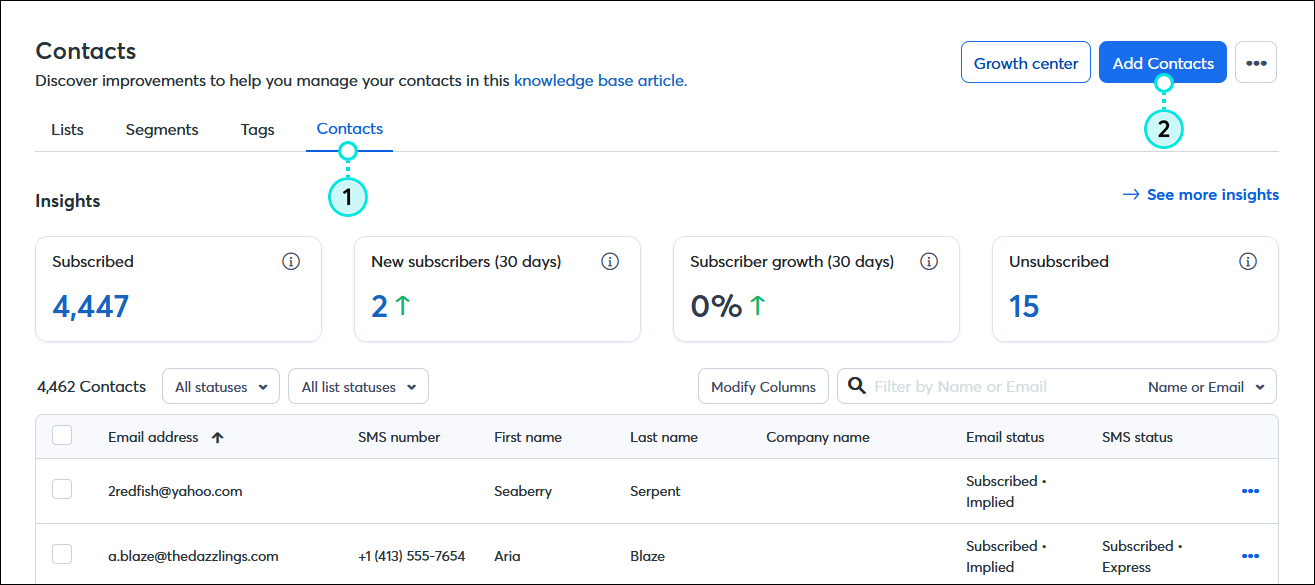Check the box for a.blaze@thedazzlings.com
1315x585 pixels.
(62, 554)
